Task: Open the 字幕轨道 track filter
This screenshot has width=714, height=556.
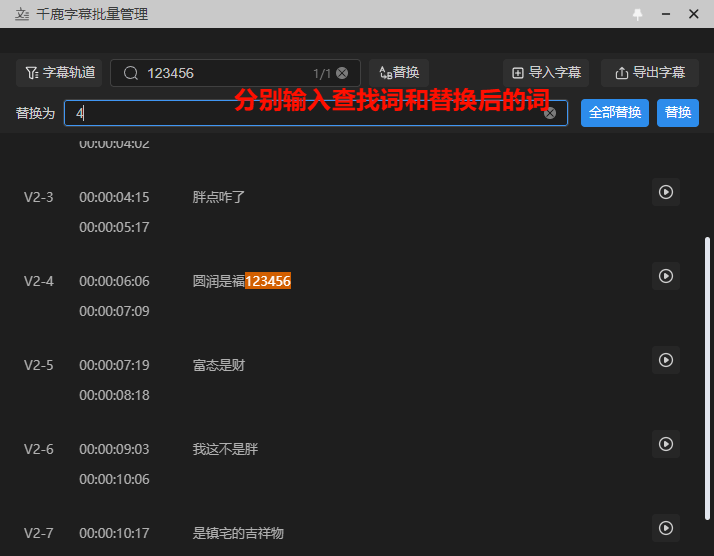Action: [60, 73]
